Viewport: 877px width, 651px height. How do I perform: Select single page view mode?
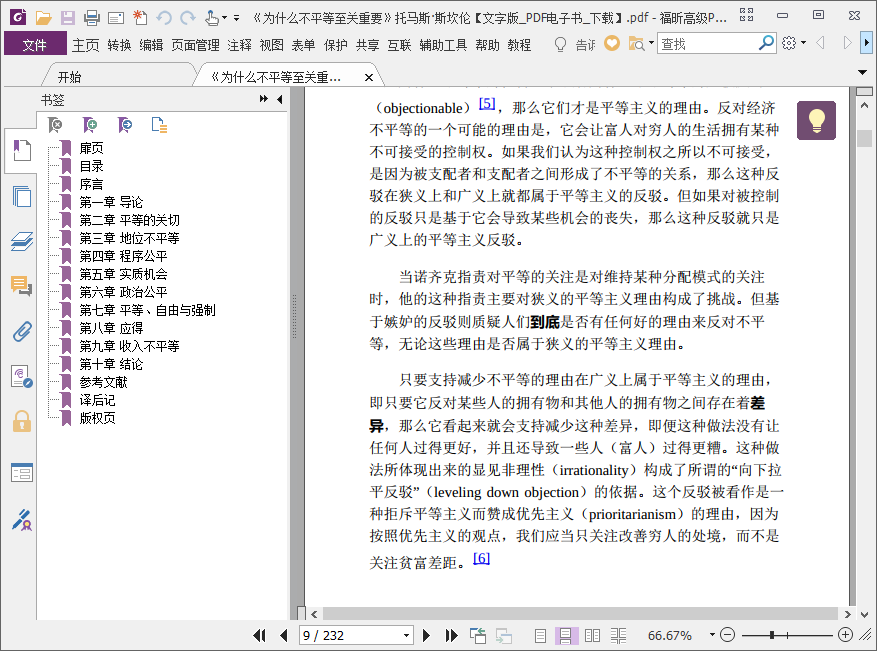click(x=540, y=635)
